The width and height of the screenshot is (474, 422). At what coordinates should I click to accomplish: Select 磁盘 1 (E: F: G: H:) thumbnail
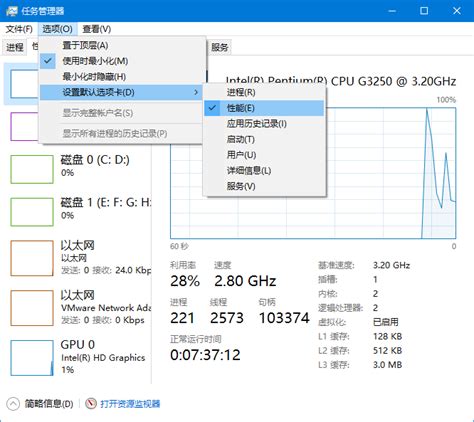pyautogui.click(x=32, y=212)
